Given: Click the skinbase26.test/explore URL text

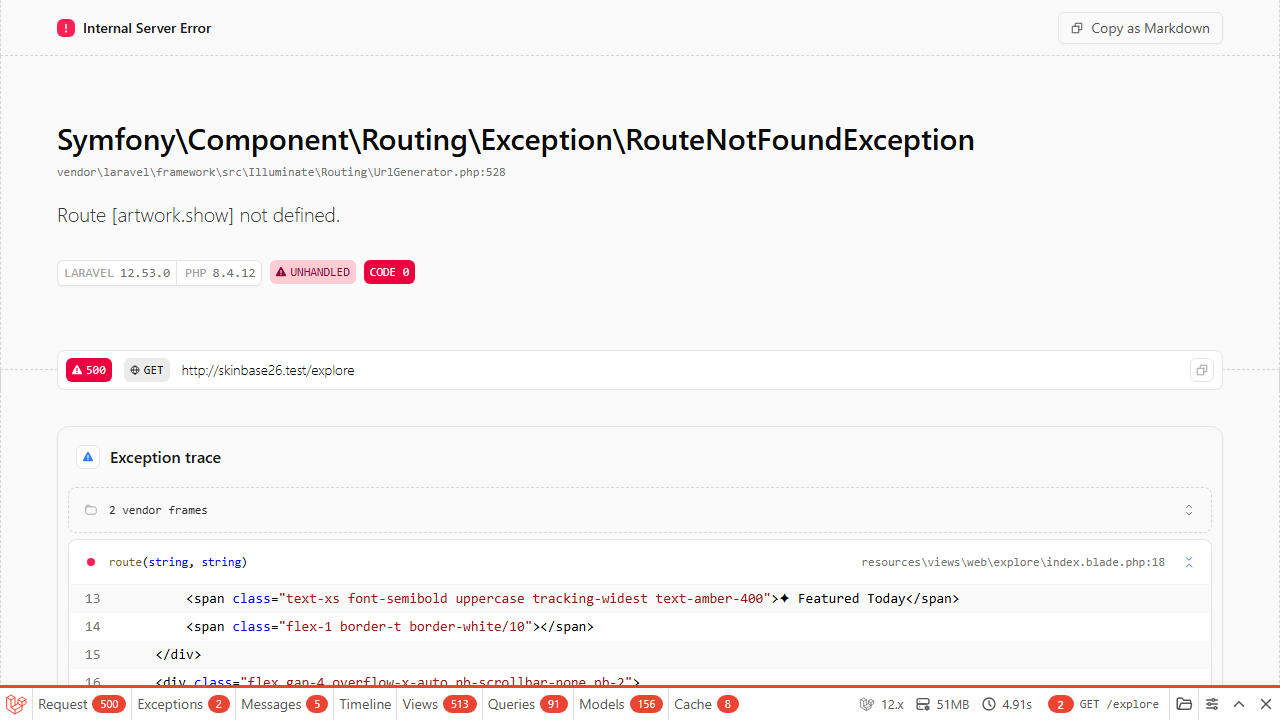Looking at the screenshot, I should (x=268, y=370).
